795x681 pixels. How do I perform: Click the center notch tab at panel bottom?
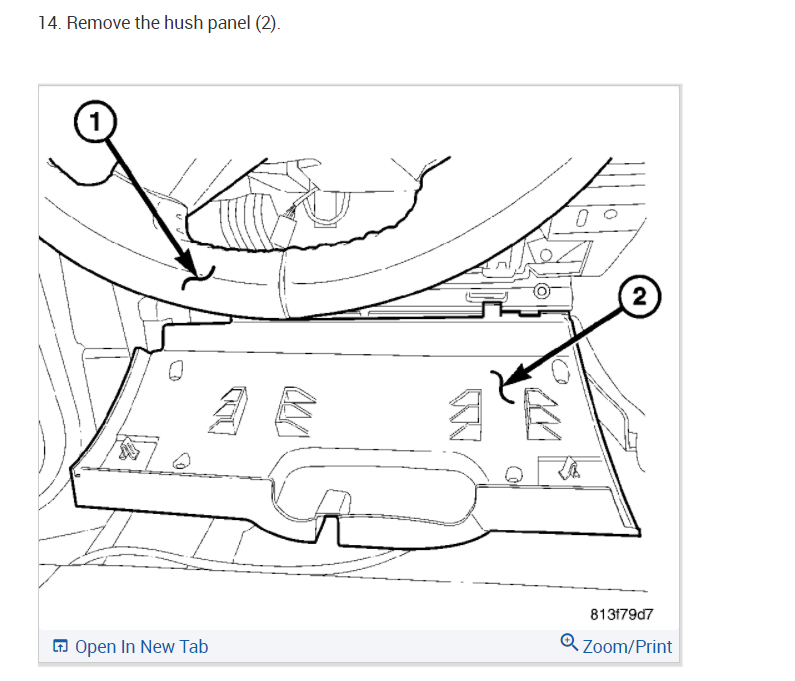[333, 504]
